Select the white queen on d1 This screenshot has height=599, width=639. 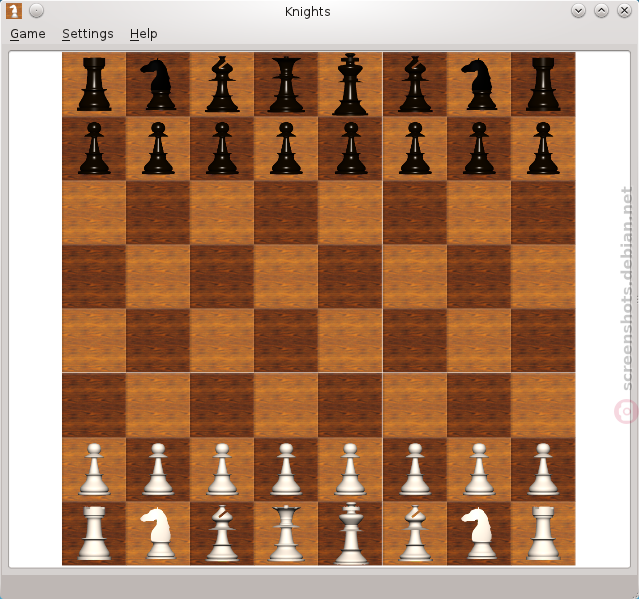(286, 533)
